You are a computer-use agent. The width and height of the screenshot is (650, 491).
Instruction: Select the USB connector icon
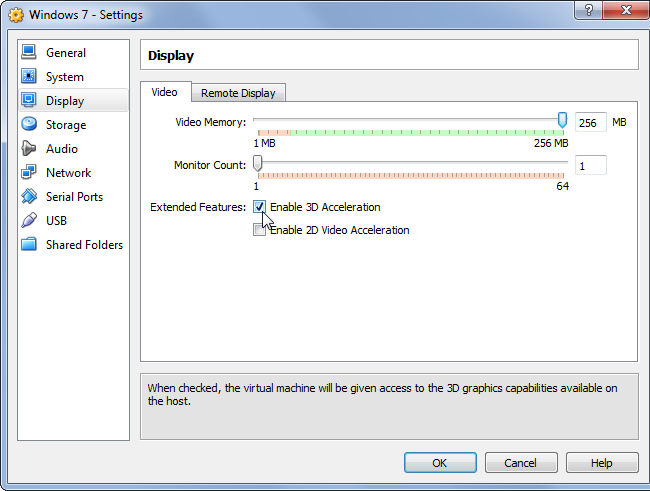click(x=28, y=220)
